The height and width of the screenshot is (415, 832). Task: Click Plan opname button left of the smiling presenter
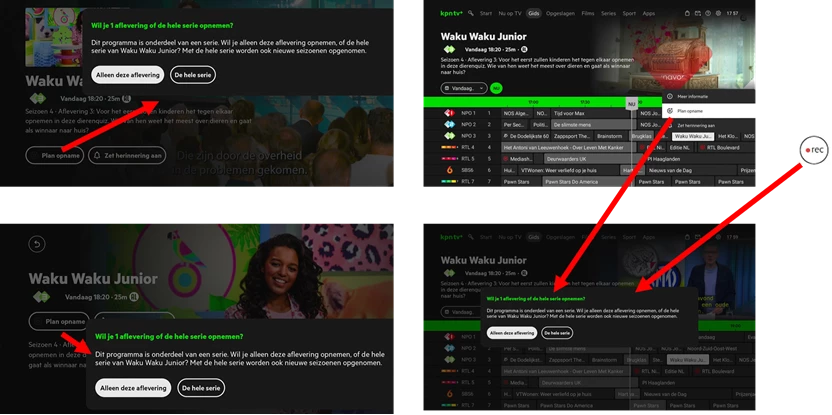(58, 321)
